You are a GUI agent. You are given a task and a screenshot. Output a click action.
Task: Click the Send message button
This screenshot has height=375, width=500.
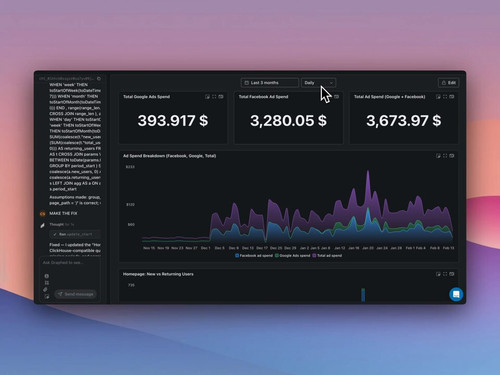[76, 294]
